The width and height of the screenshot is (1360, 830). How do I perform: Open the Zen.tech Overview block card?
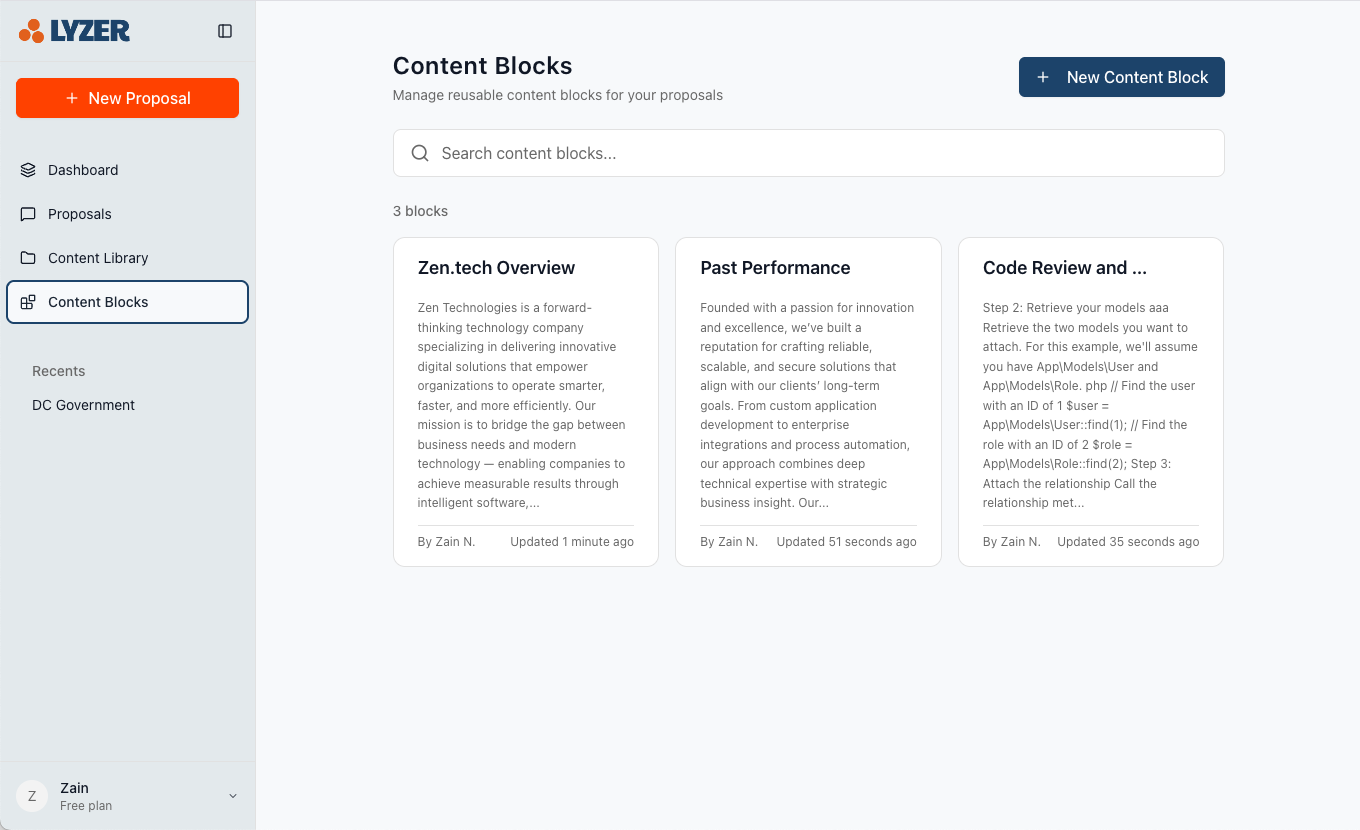[525, 401]
